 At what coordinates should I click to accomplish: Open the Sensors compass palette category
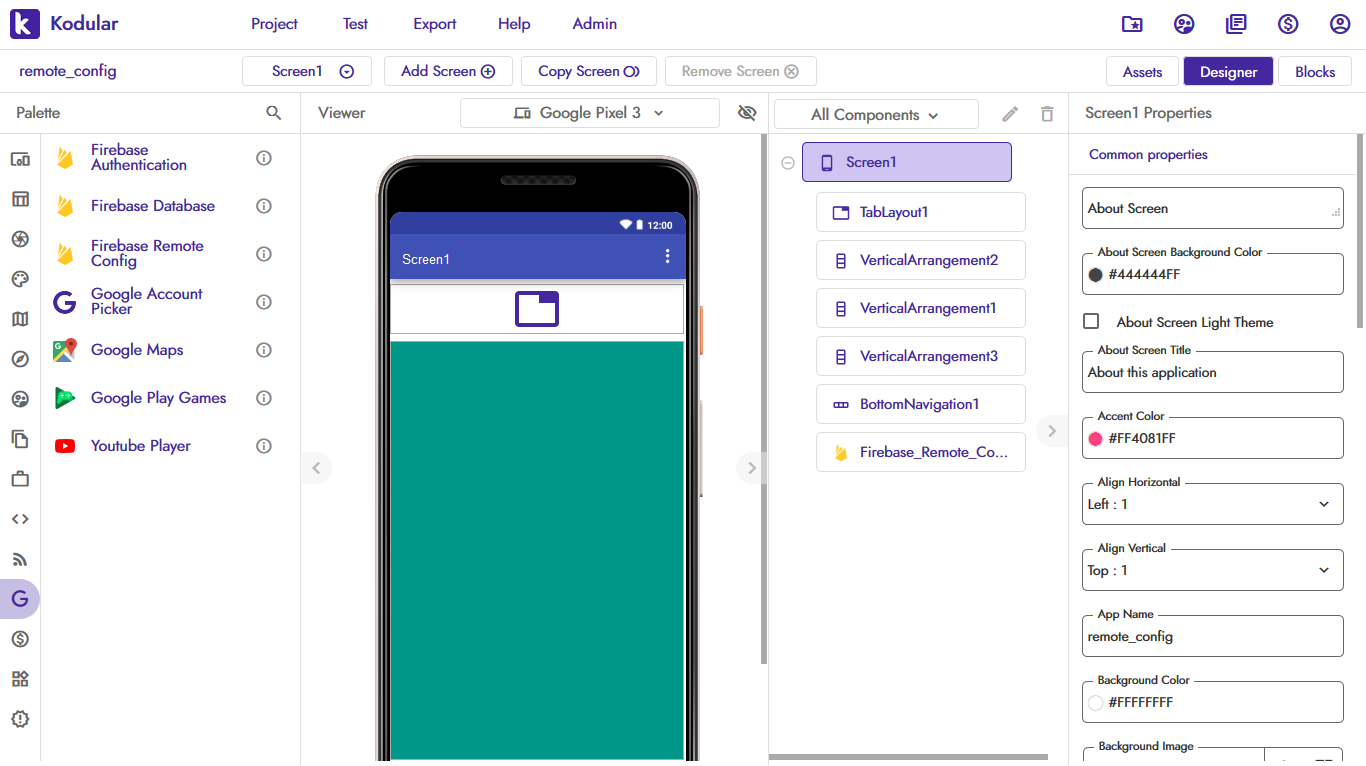(20, 359)
